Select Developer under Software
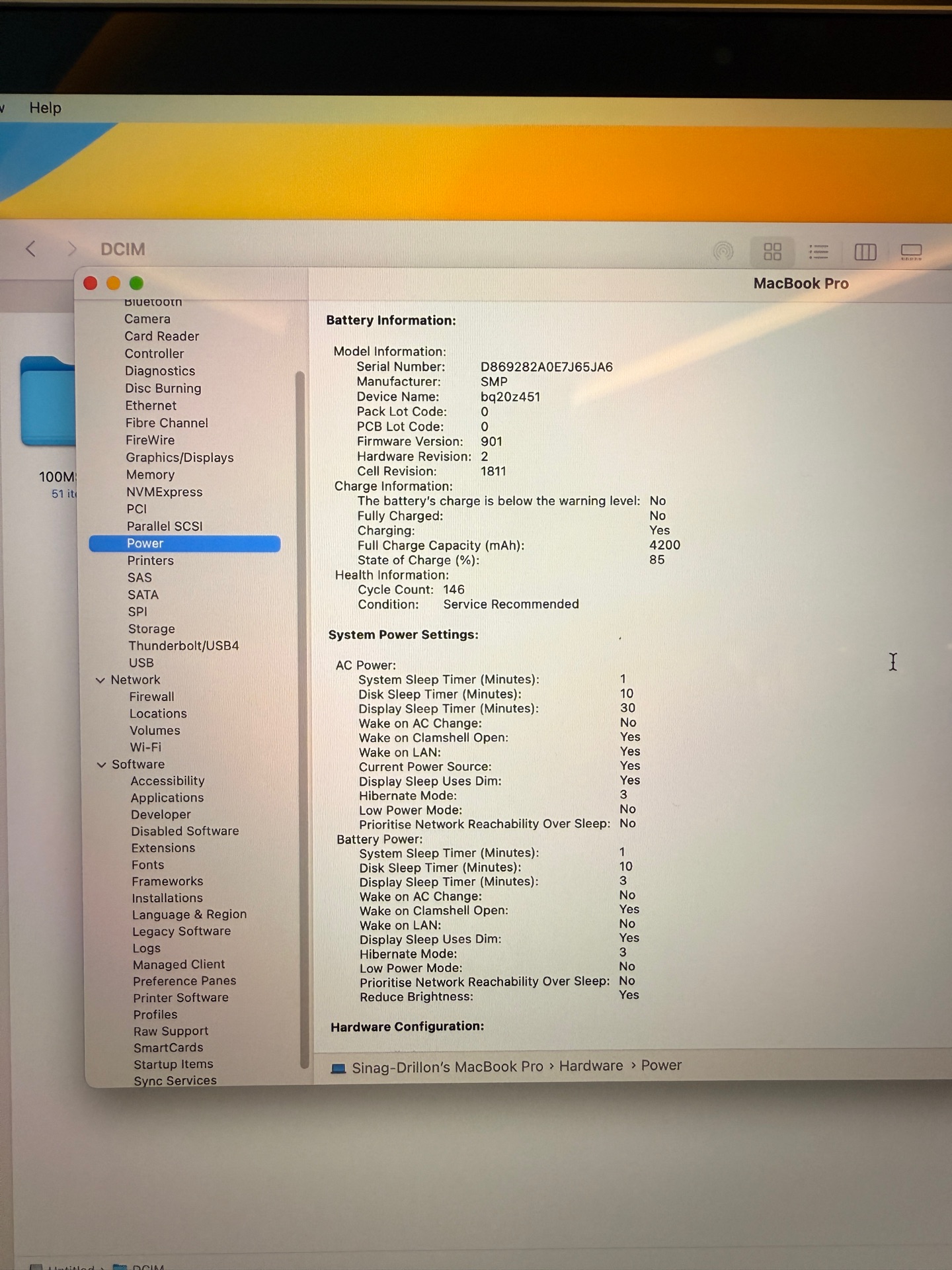This screenshot has height=1270, width=952. click(161, 815)
